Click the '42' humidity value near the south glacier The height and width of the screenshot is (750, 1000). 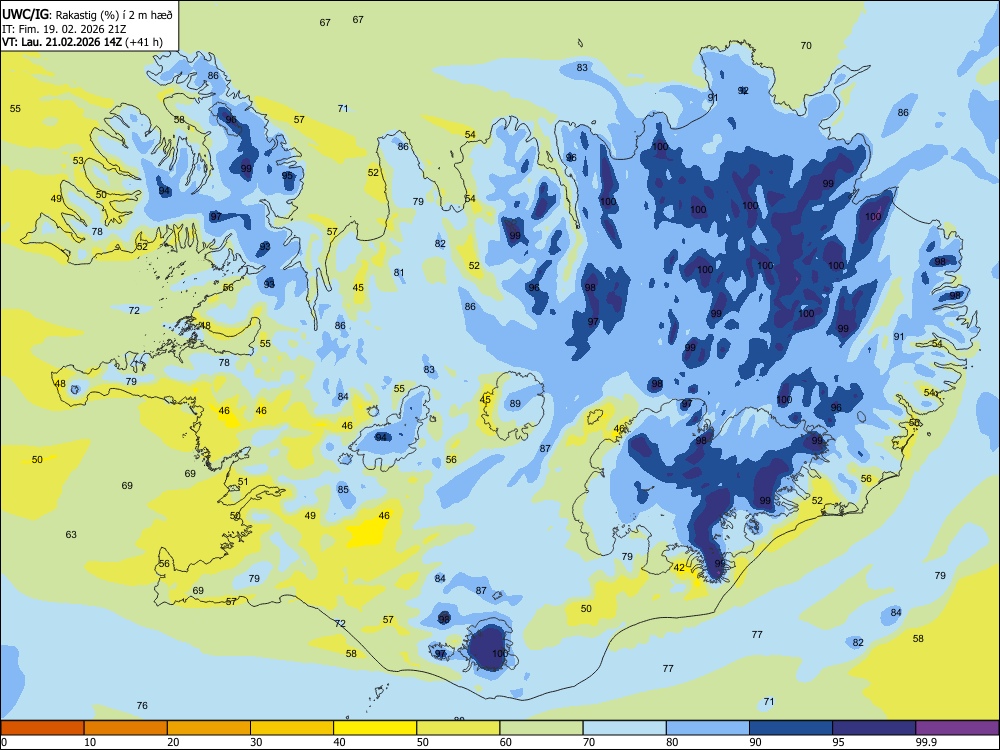679,568
